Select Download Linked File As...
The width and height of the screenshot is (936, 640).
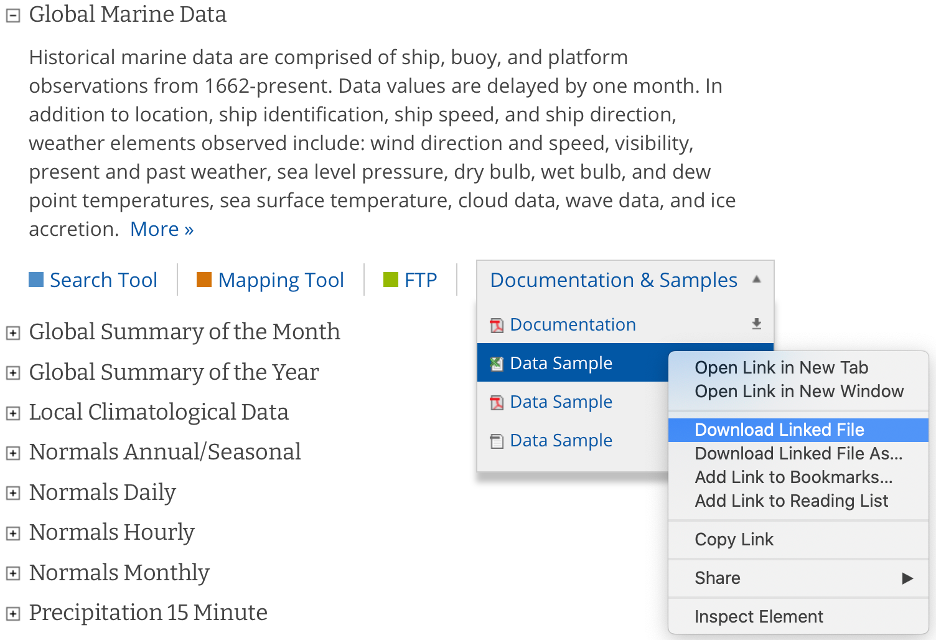coord(798,454)
